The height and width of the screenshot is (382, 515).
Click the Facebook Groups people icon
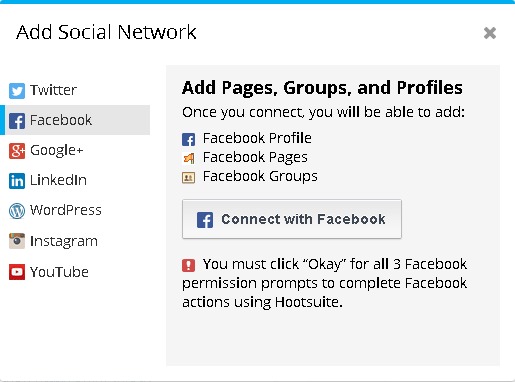pos(188,178)
